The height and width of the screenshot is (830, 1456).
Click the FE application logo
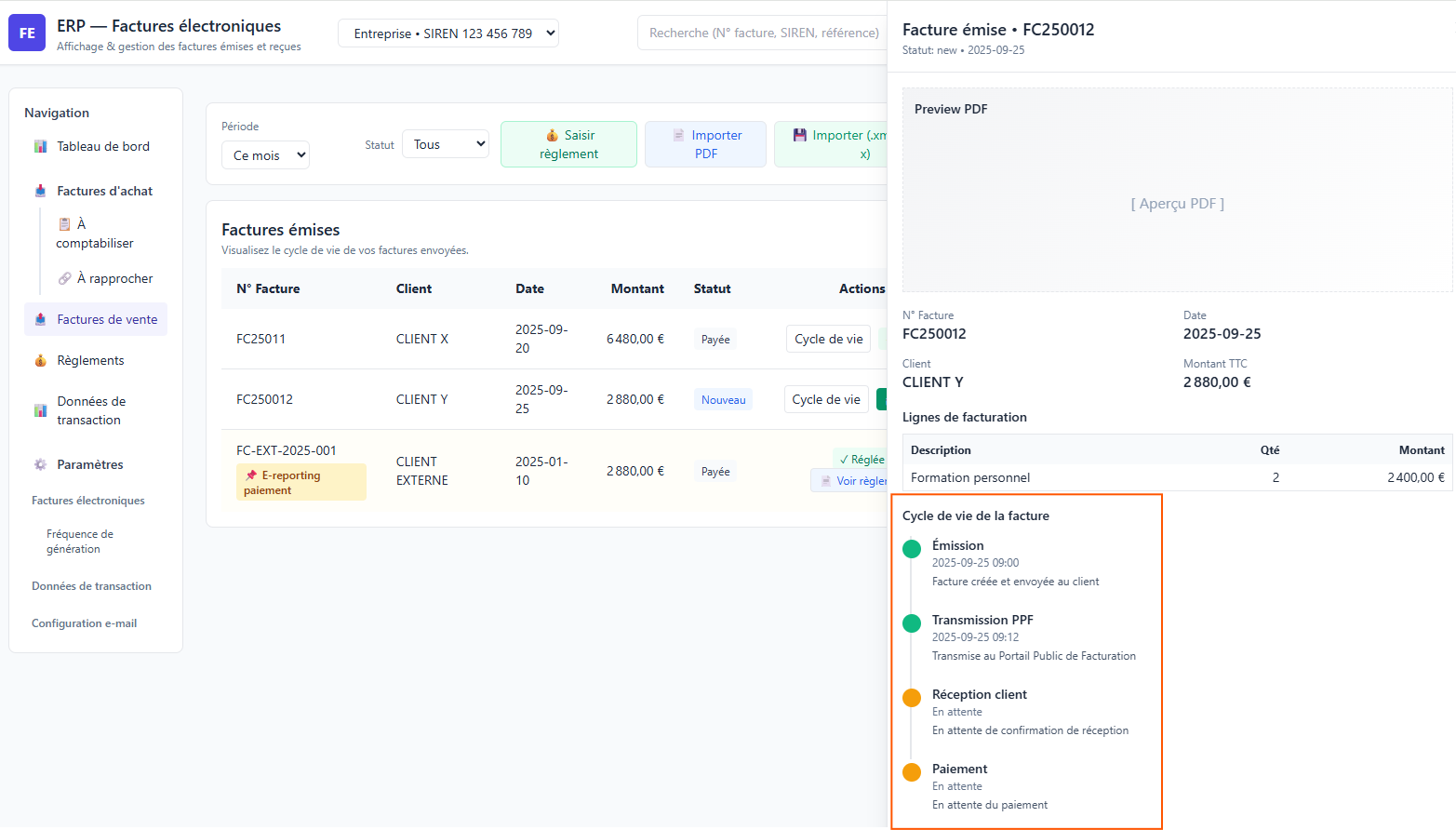(27, 33)
